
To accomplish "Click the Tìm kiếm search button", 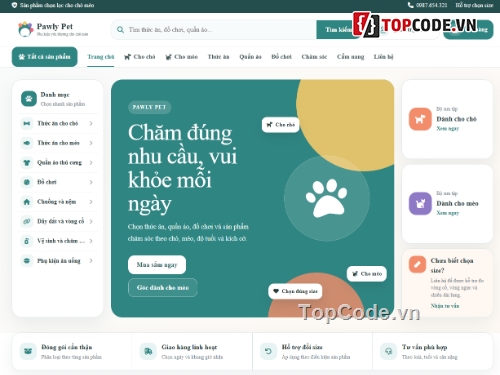I will tap(337, 30).
